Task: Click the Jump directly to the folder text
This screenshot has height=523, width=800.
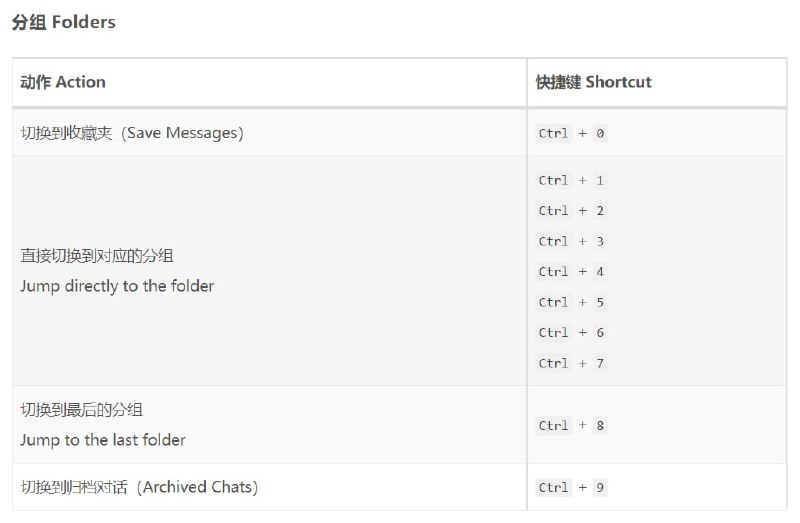Action: 117,286
